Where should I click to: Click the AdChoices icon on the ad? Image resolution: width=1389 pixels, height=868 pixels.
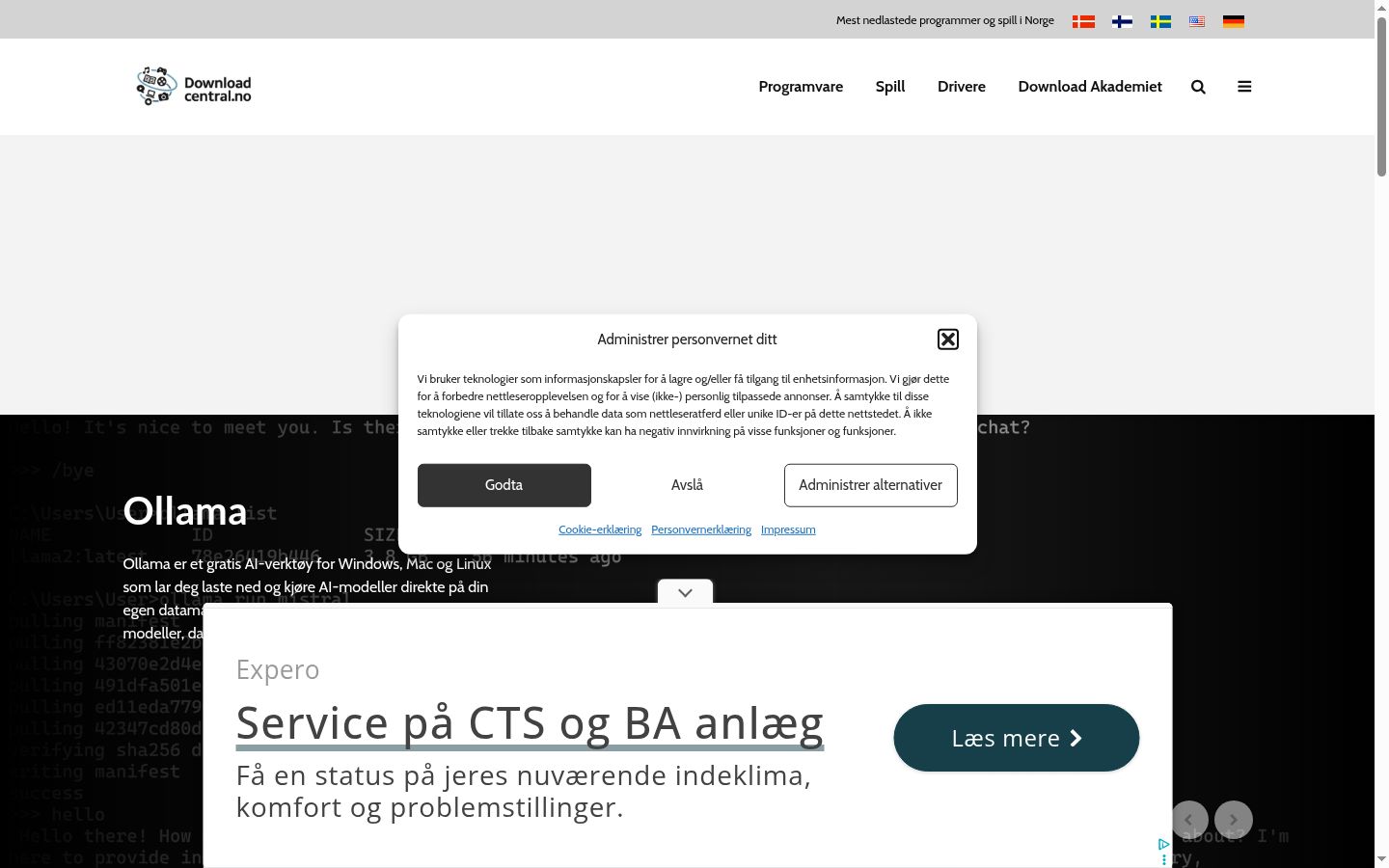coord(1163,845)
